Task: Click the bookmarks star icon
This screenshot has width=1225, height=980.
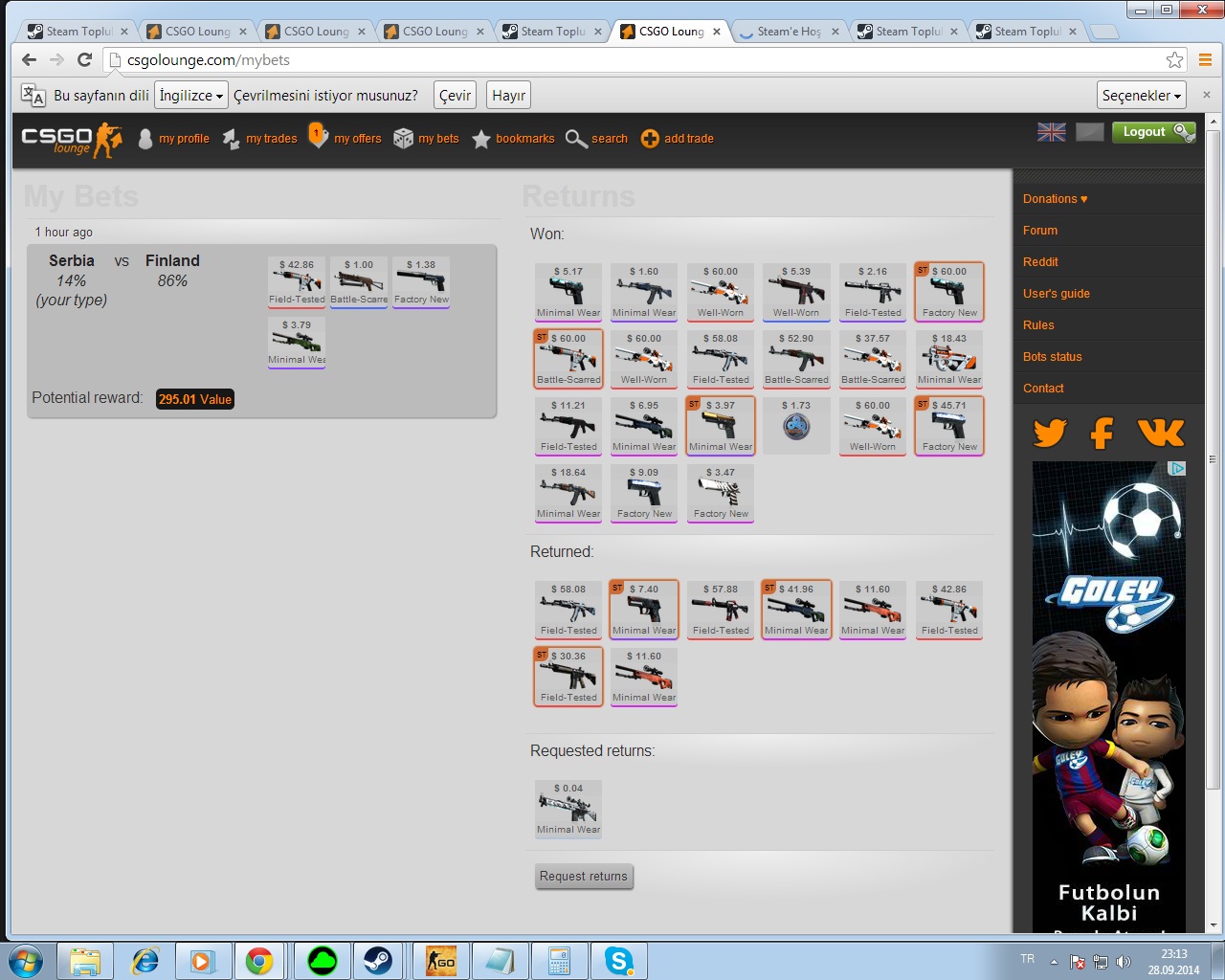Action: (x=481, y=139)
